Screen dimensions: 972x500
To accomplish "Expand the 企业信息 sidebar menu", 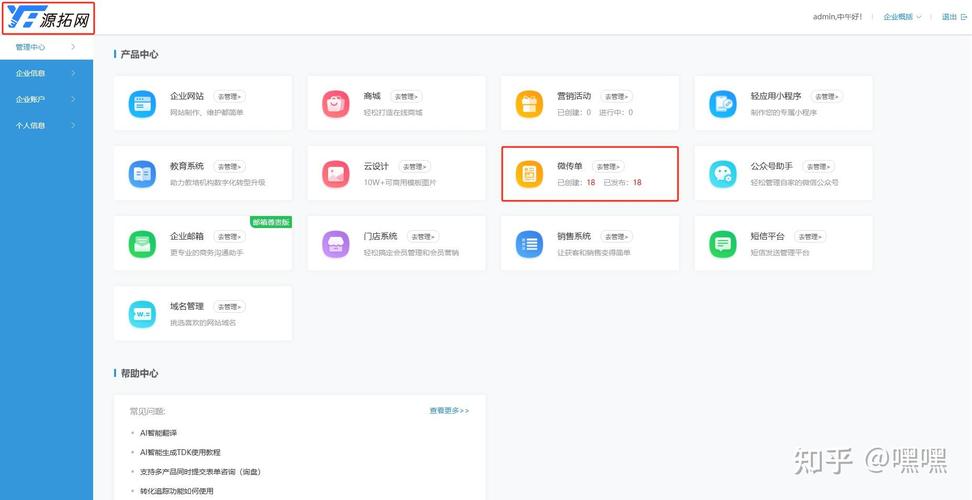I will (45, 73).
